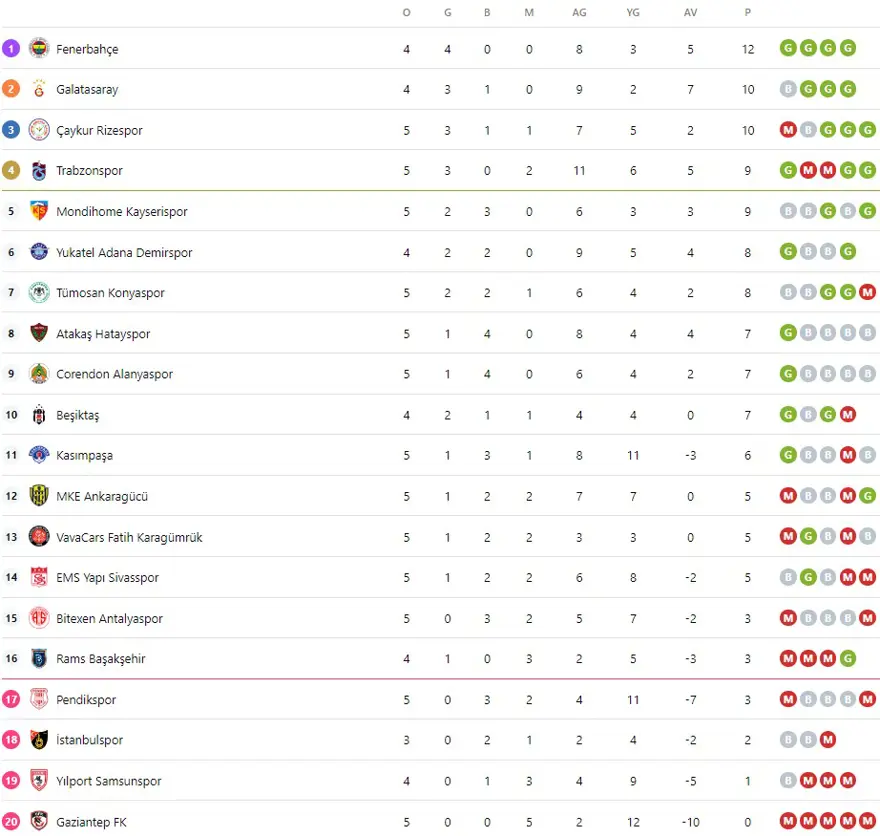Click the Gaziantep FK team logo
This screenshot has width=880, height=836.
pyautogui.click(x=39, y=822)
